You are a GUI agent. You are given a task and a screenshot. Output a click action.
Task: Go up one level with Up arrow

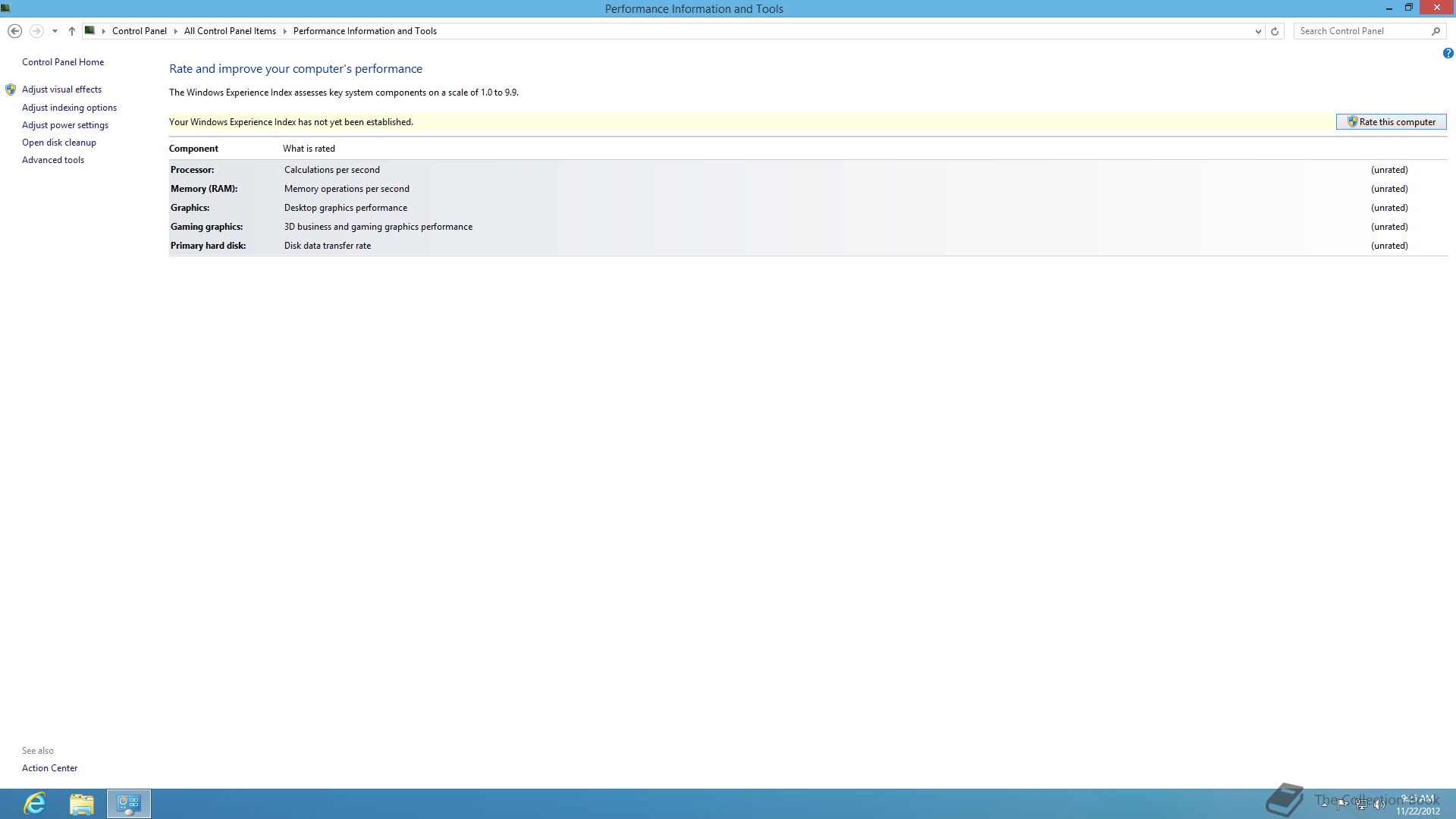click(72, 31)
